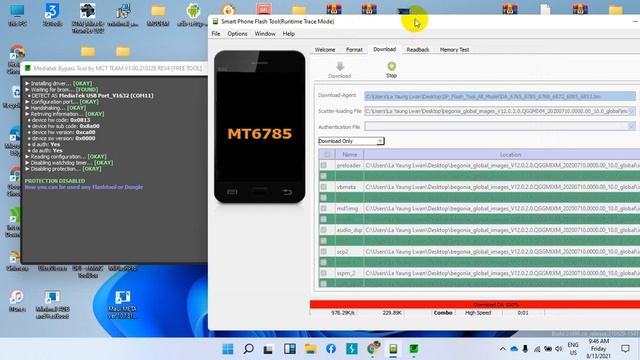Click the ENG US language indicator
Viewport: 640px width, 360px height.
(x=573, y=349)
